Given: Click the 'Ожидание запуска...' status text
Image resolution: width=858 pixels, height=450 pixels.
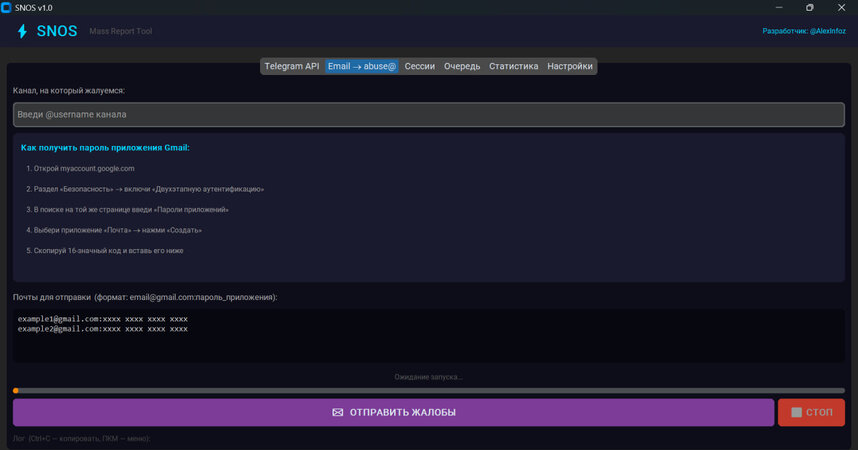Looking at the screenshot, I should (x=428, y=377).
